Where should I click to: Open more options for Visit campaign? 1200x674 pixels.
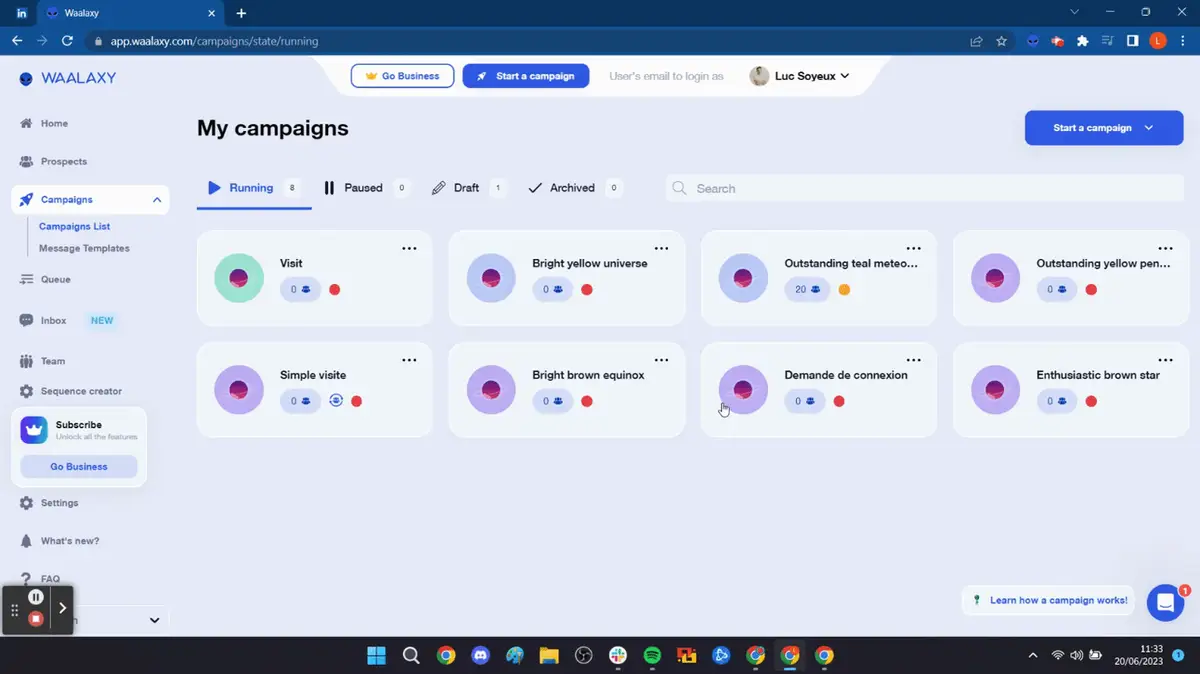pyautogui.click(x=409, y=249)
